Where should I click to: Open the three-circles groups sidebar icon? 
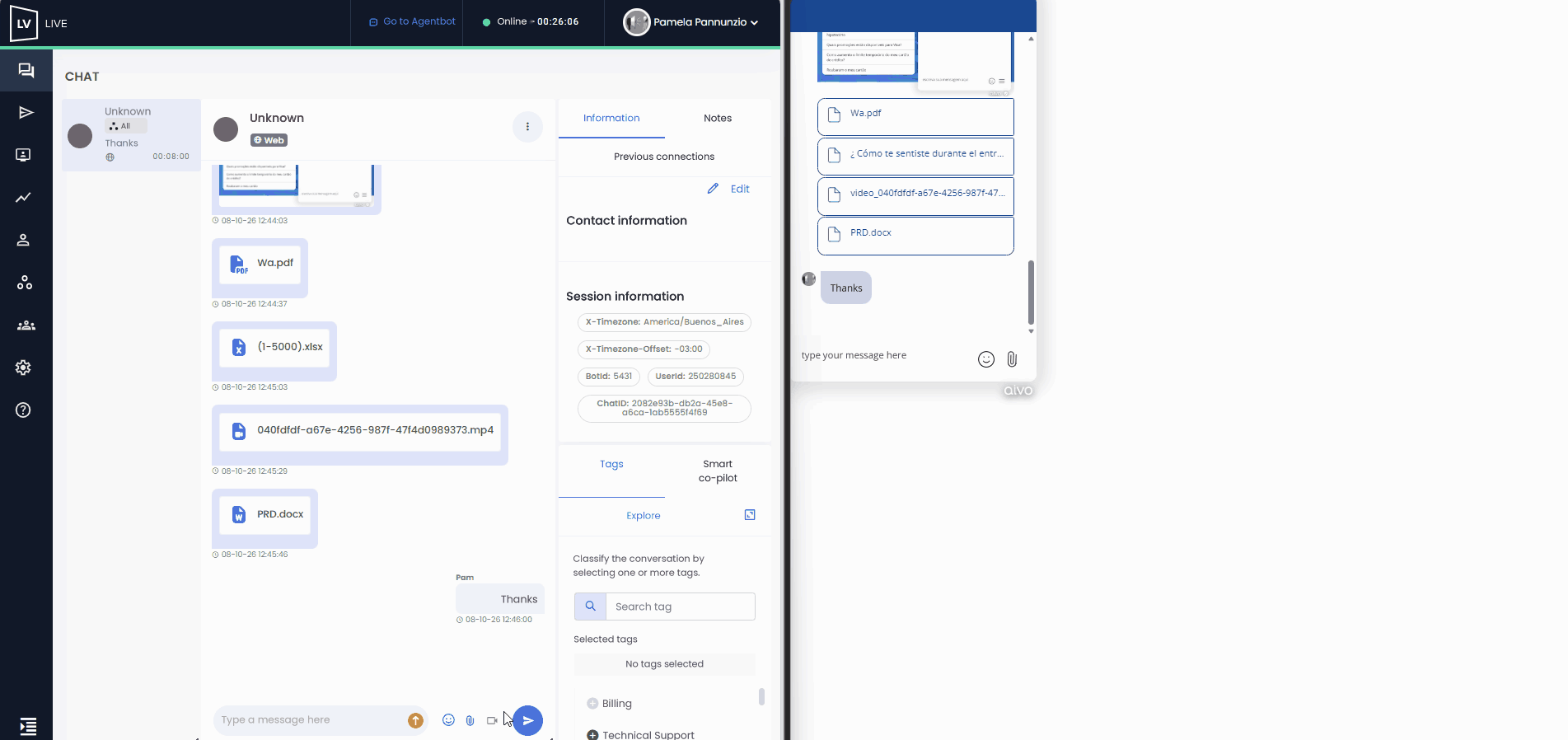tap(25, 283)
